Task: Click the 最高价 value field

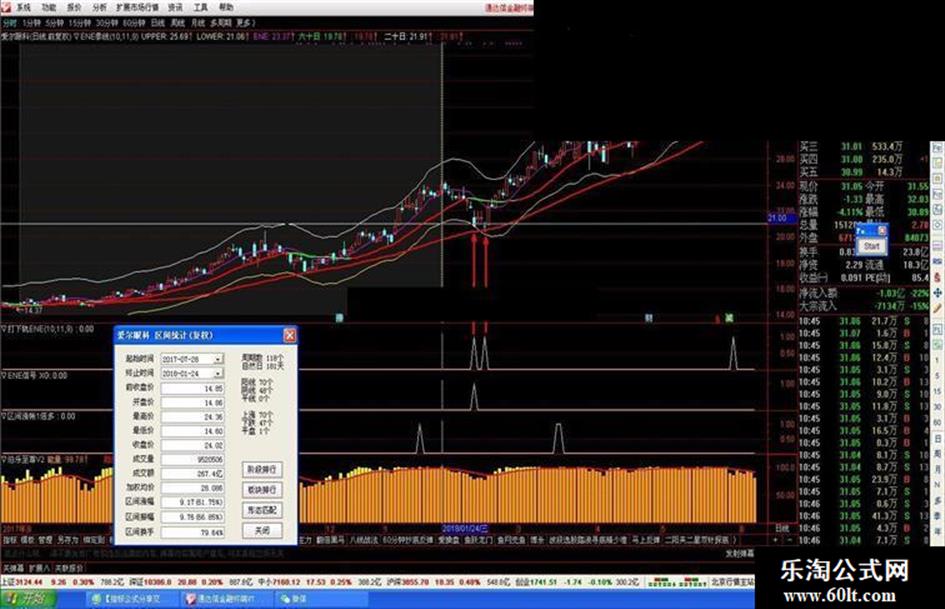Action: tap(192, 417)
